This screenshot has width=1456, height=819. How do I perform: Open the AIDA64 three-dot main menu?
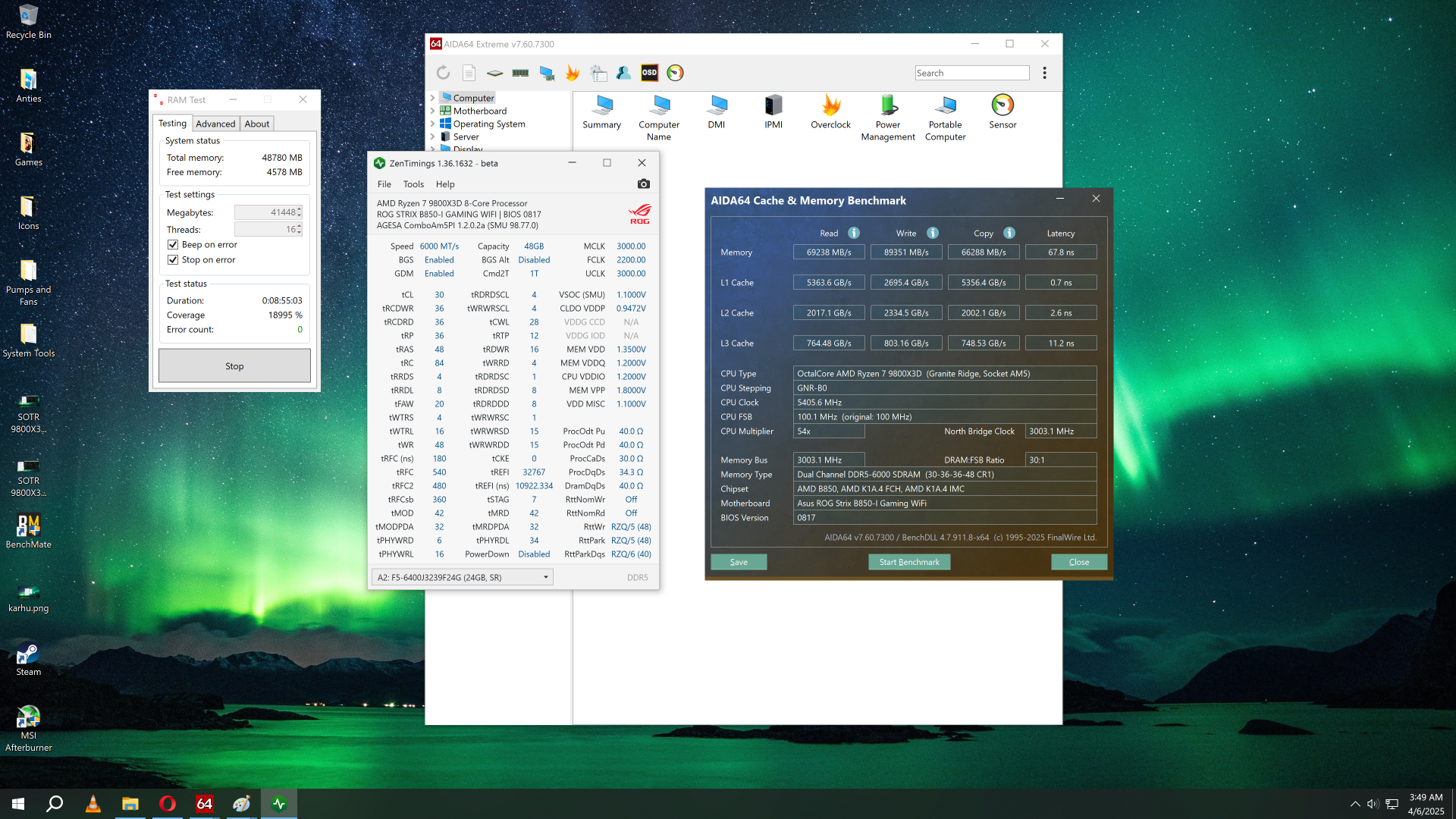click(x=1045, y=73)
